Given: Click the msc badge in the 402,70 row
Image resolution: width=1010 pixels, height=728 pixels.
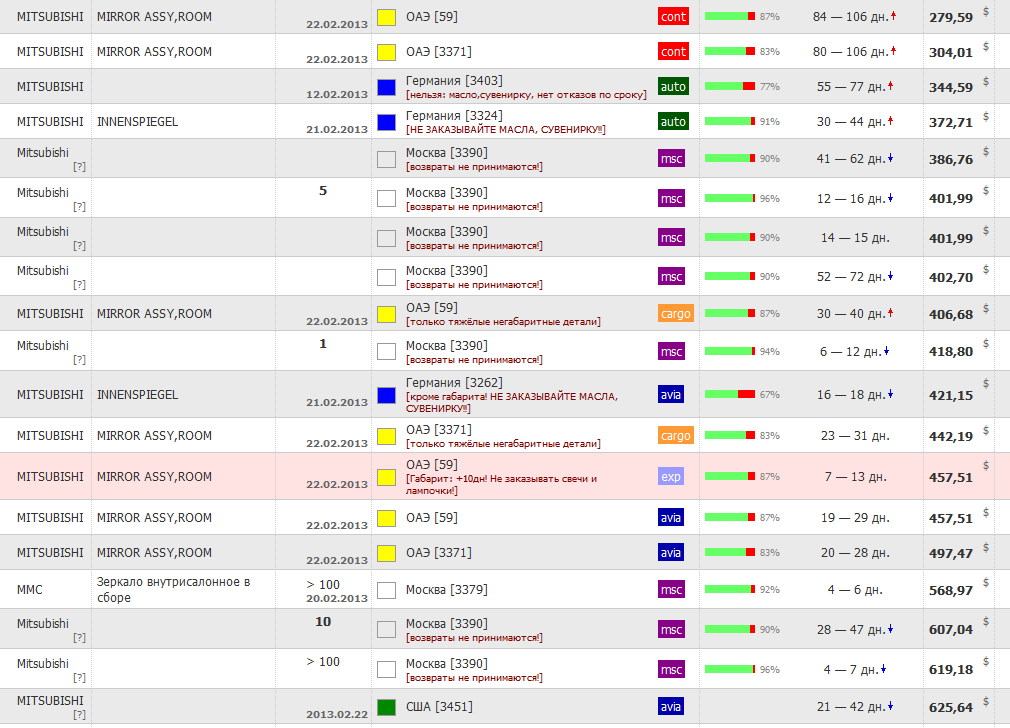Looking at the screenshot, I should 671,276.
